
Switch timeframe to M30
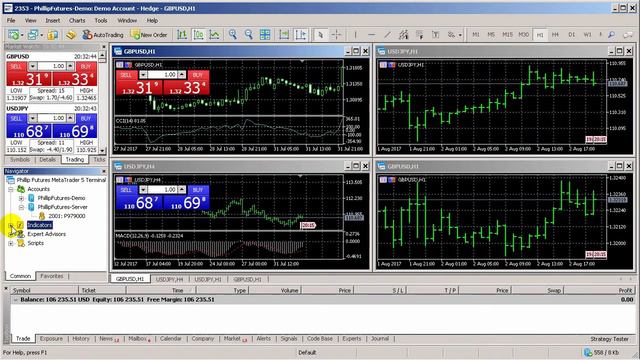click(524, 35)
